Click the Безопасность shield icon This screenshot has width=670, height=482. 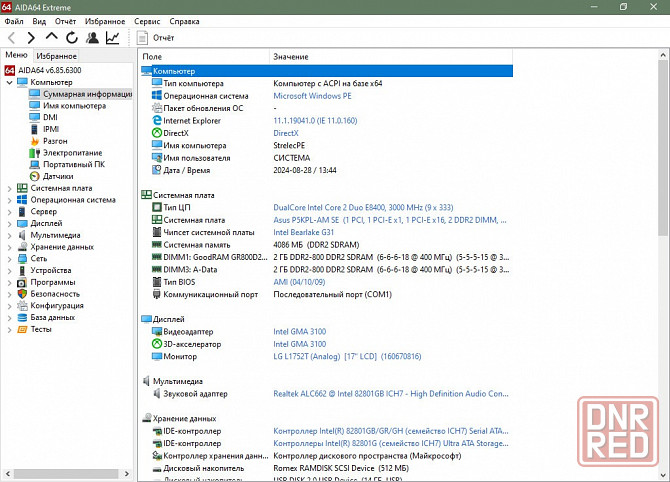[22, 294]
